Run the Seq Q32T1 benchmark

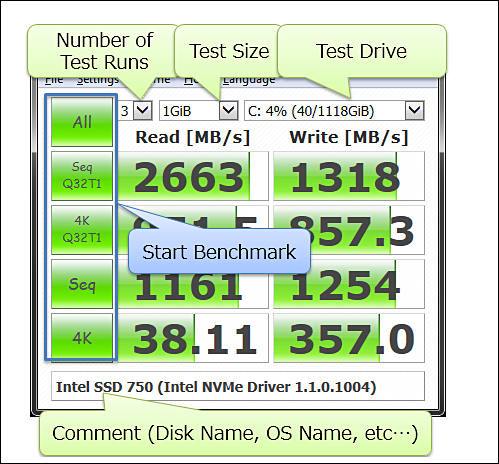pos(82,176)
